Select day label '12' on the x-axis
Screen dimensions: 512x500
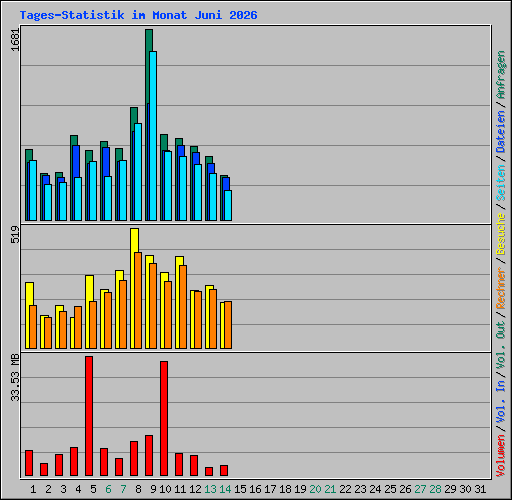[x=195, y=489]
